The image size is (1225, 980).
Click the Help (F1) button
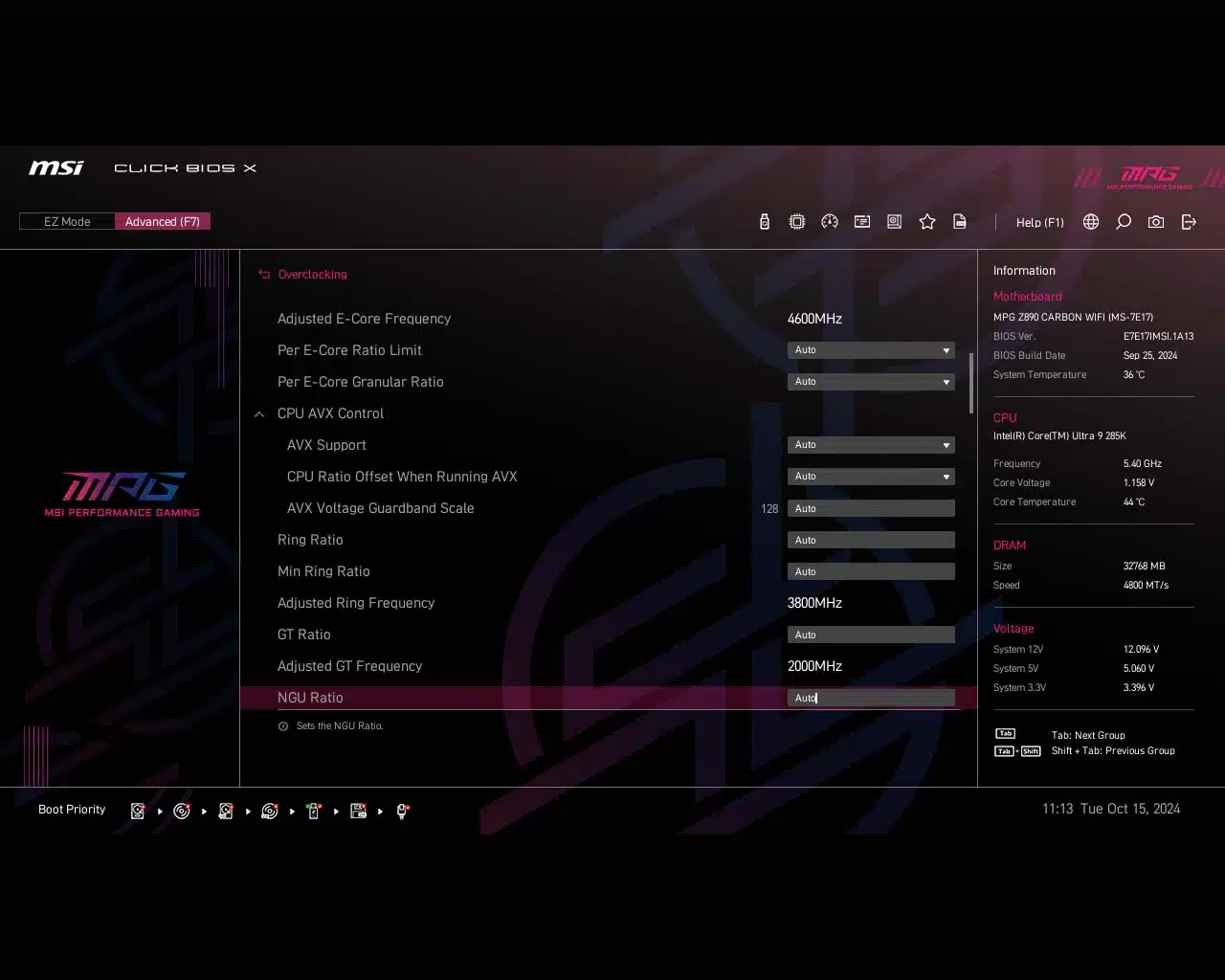1039,222
